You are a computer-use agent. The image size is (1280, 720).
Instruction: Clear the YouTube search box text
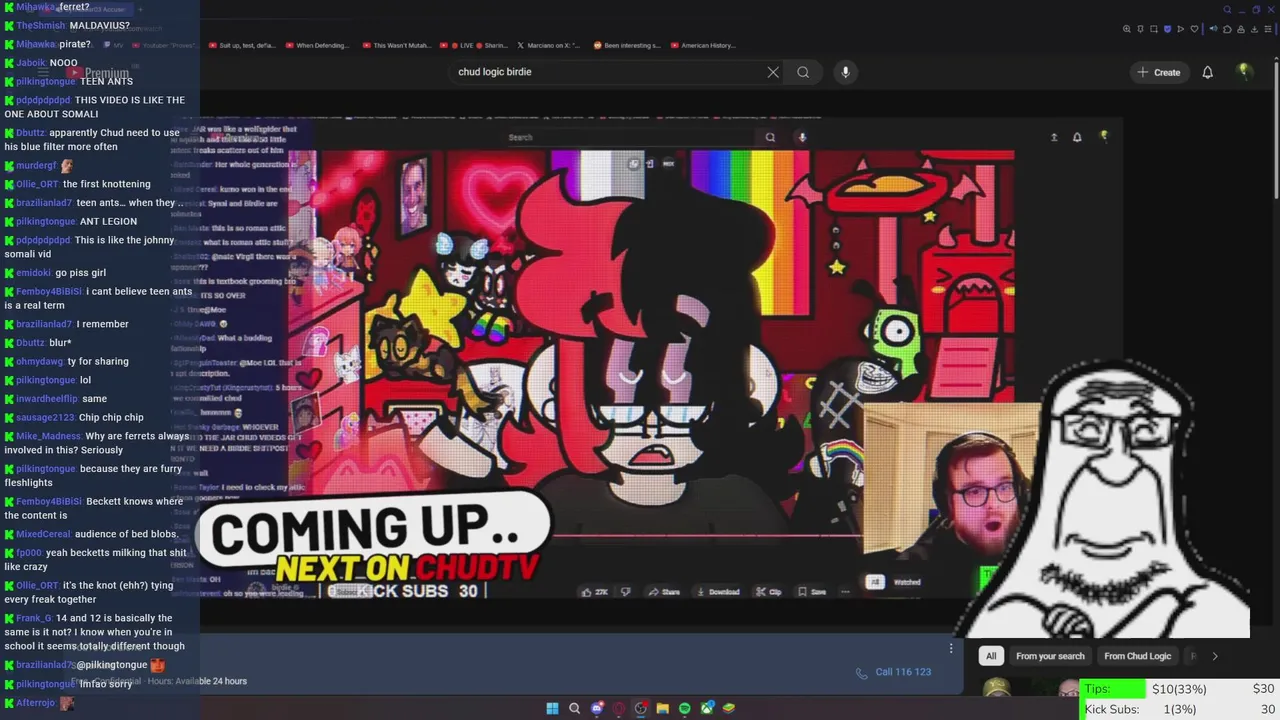(773, 72)
